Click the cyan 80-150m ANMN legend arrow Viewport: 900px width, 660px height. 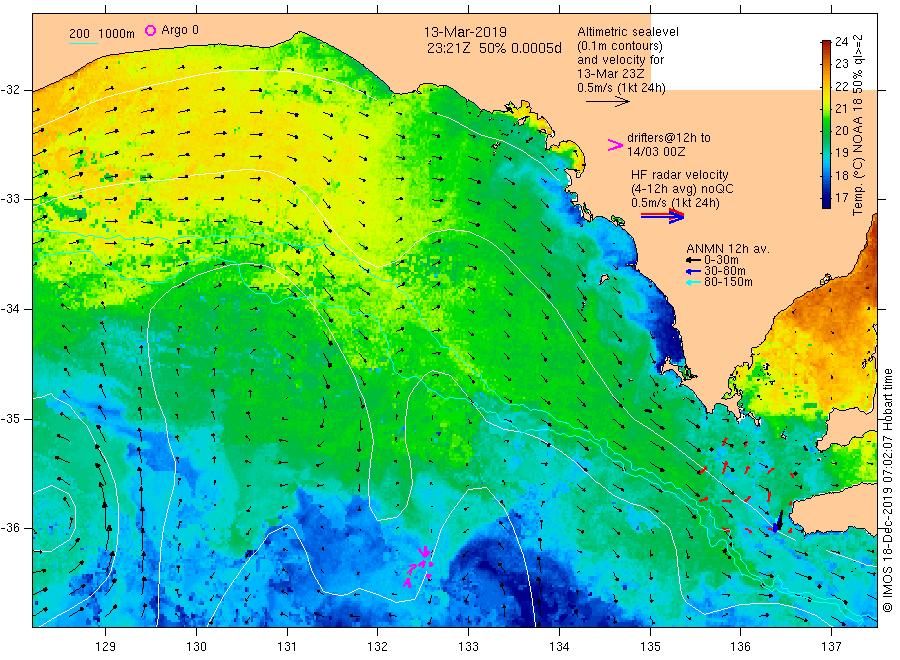click(693, 282)
